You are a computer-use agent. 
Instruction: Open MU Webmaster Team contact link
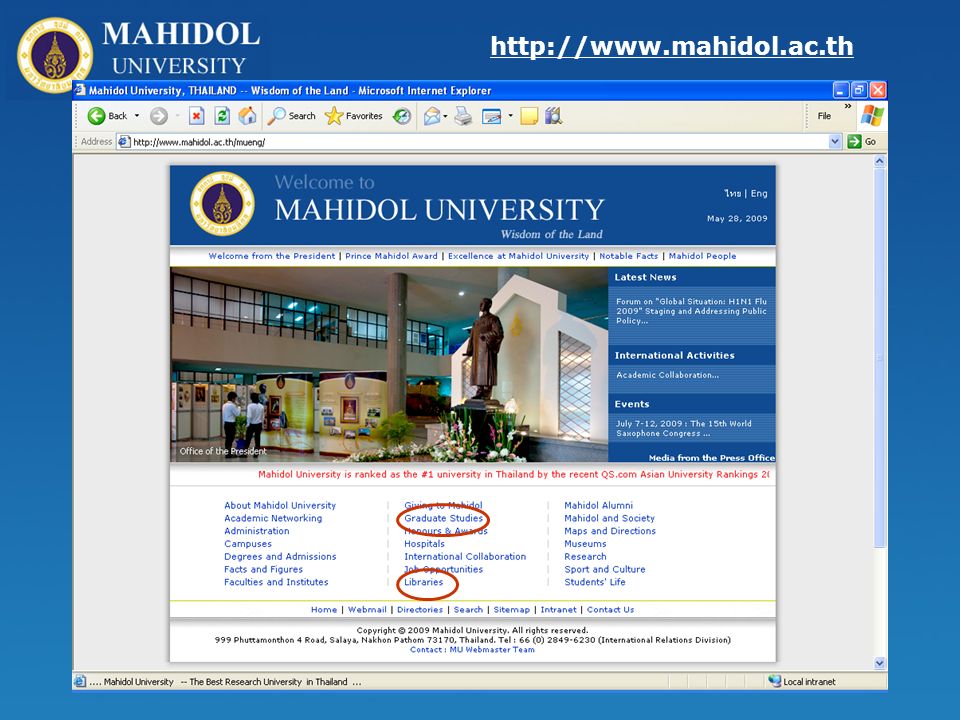[492, 650]
